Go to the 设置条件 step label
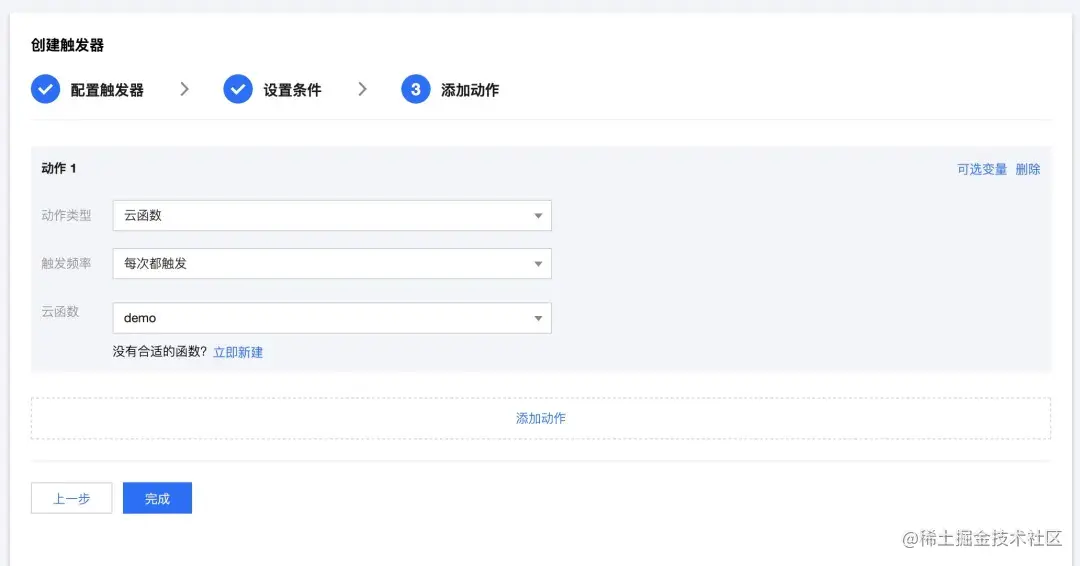This screenshot has width=1080, height=566. tap(292, 90)
